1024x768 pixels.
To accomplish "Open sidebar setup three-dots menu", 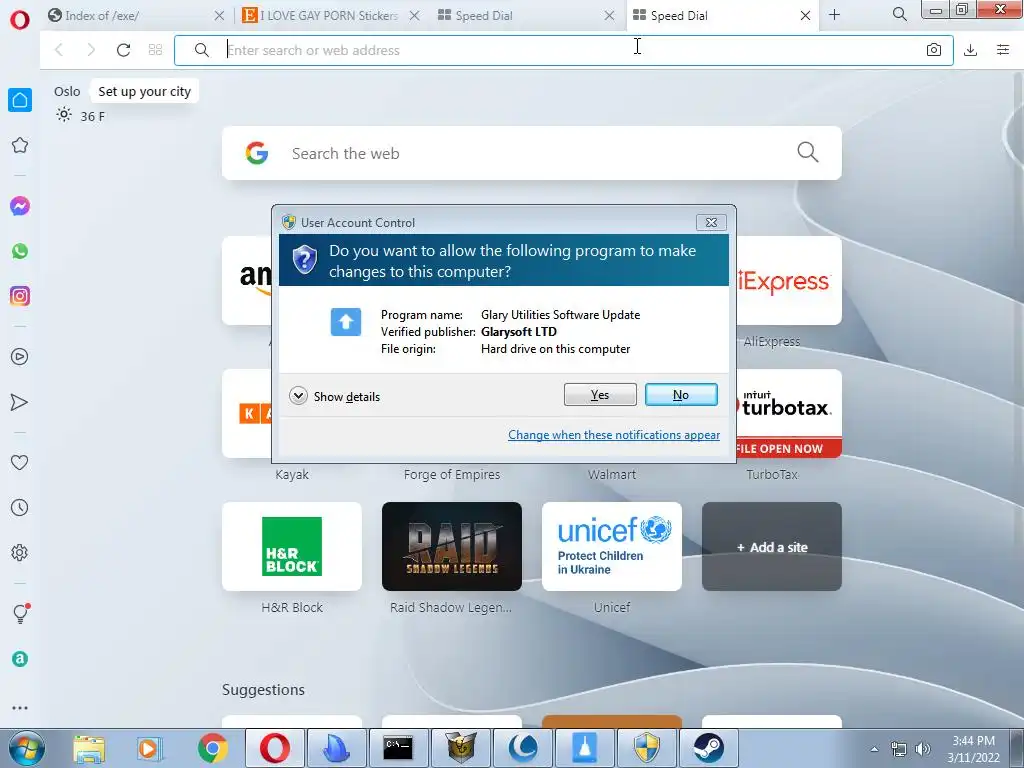I will [20, 708].
